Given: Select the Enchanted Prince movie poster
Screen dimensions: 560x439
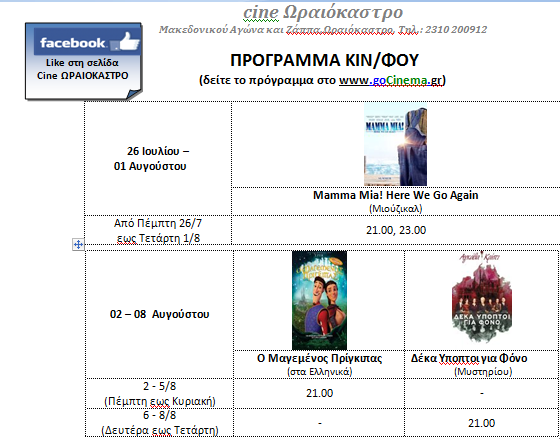Looking at the screenshot, I should [319, 300].
